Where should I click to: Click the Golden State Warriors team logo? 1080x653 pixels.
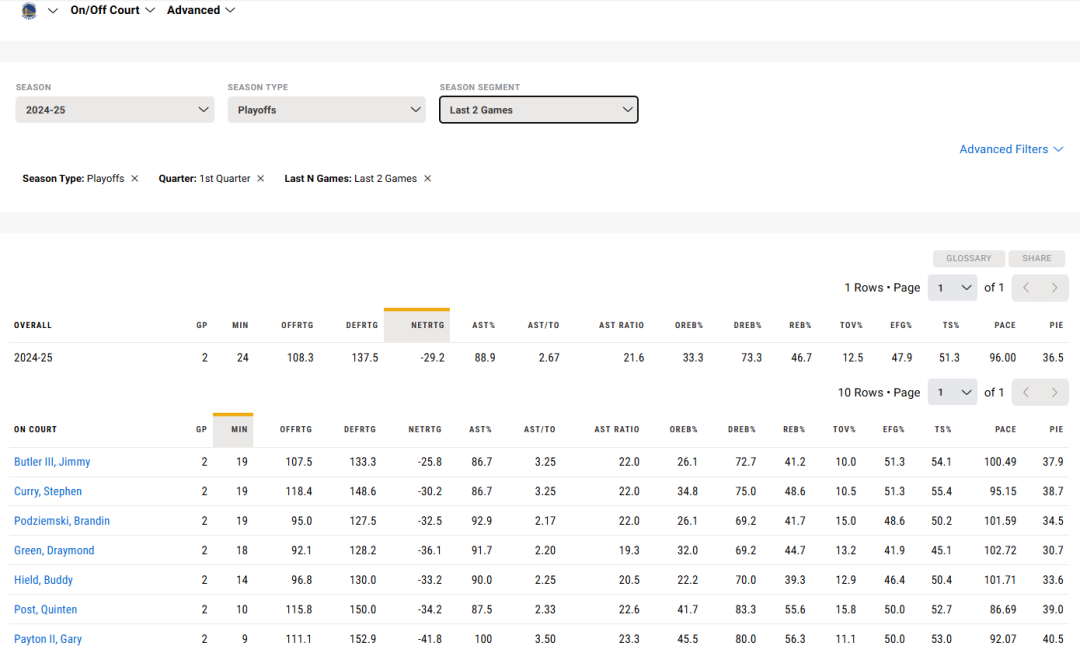coord(29,10)
